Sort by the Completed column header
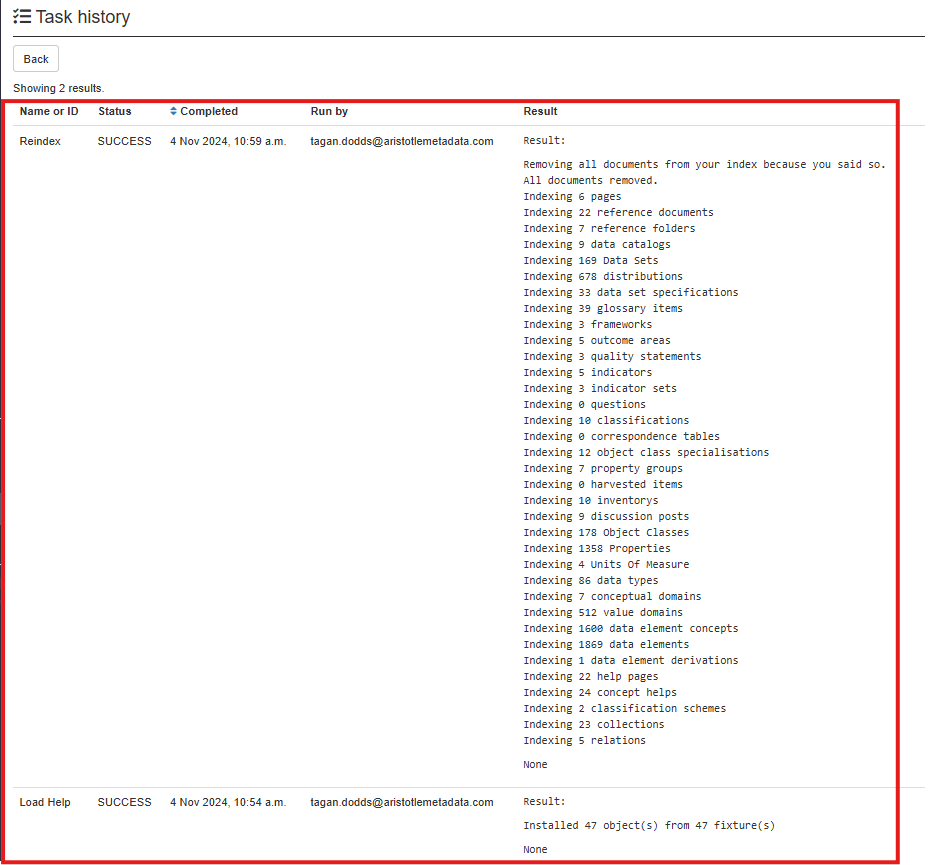Screen dimensions: 932x865 [209, 111]
